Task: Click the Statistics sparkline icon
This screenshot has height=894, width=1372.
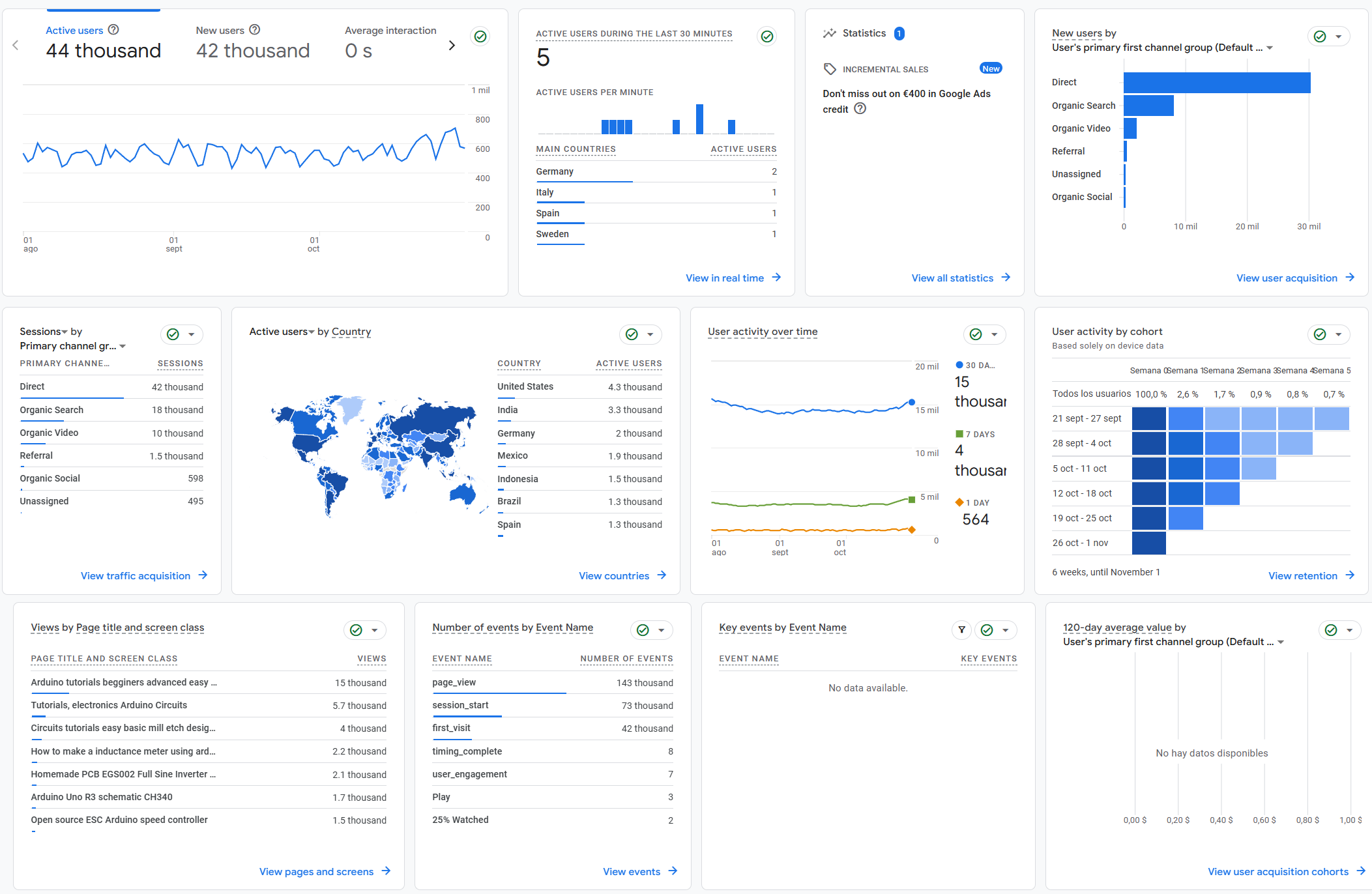Action: [829, 33]
